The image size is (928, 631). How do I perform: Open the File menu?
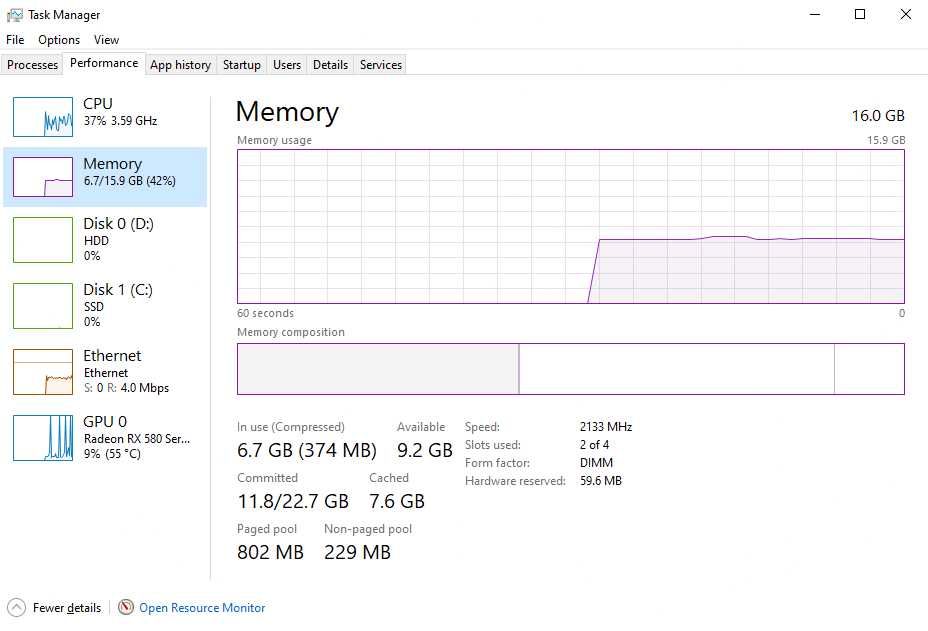(15, 40)
